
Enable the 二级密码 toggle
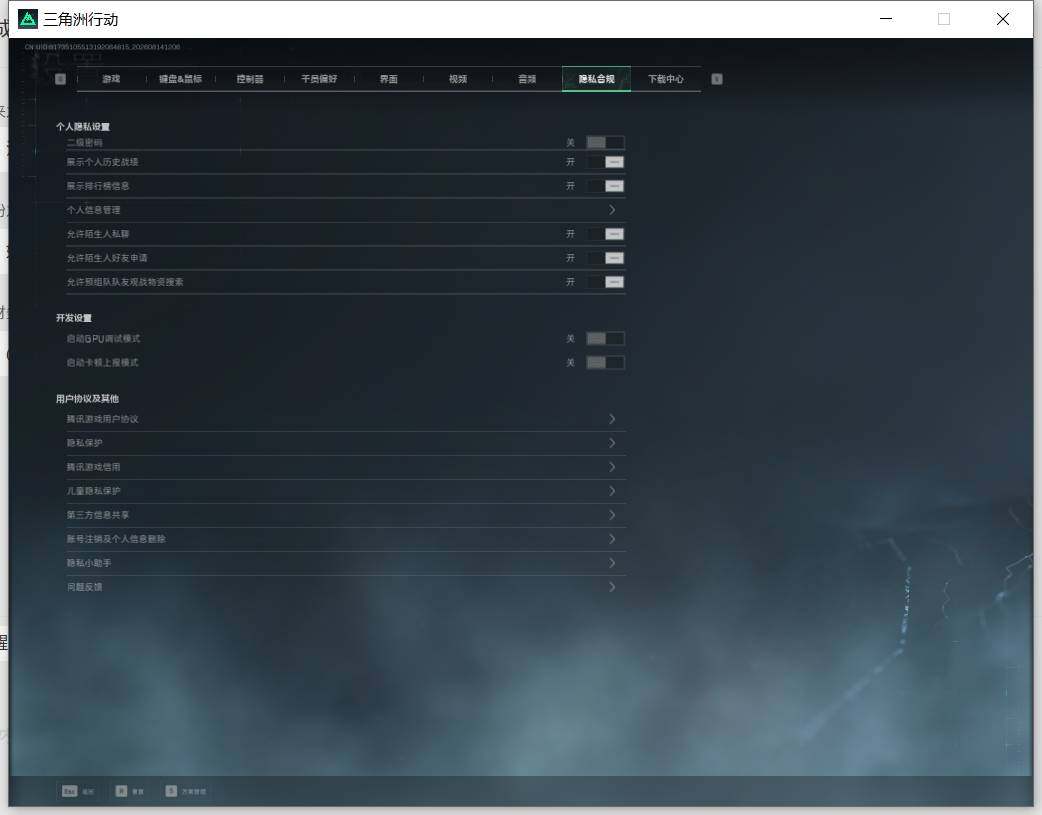point(605,142)
